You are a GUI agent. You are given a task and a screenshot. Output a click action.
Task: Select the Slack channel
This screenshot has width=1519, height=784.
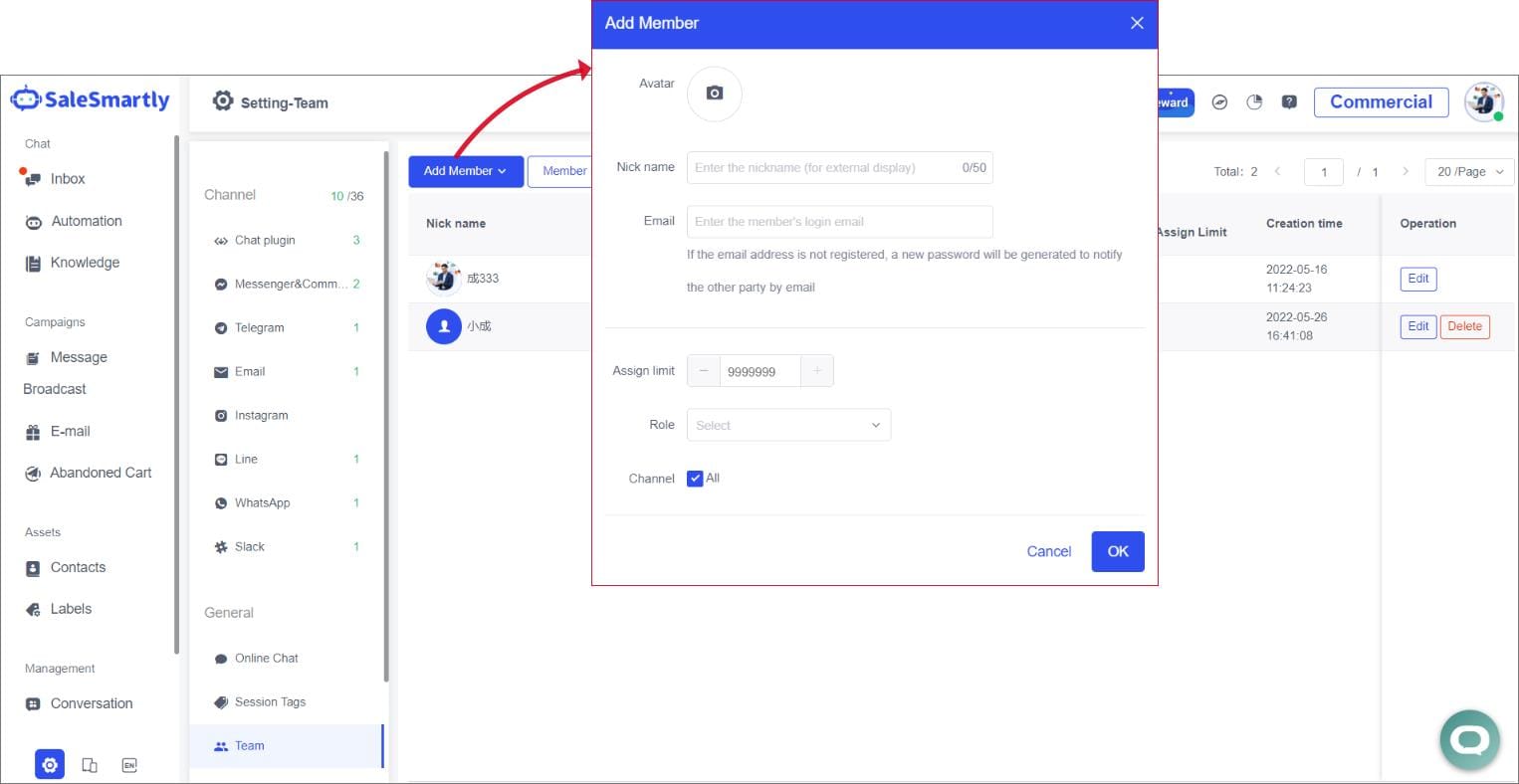coord(287,546)
